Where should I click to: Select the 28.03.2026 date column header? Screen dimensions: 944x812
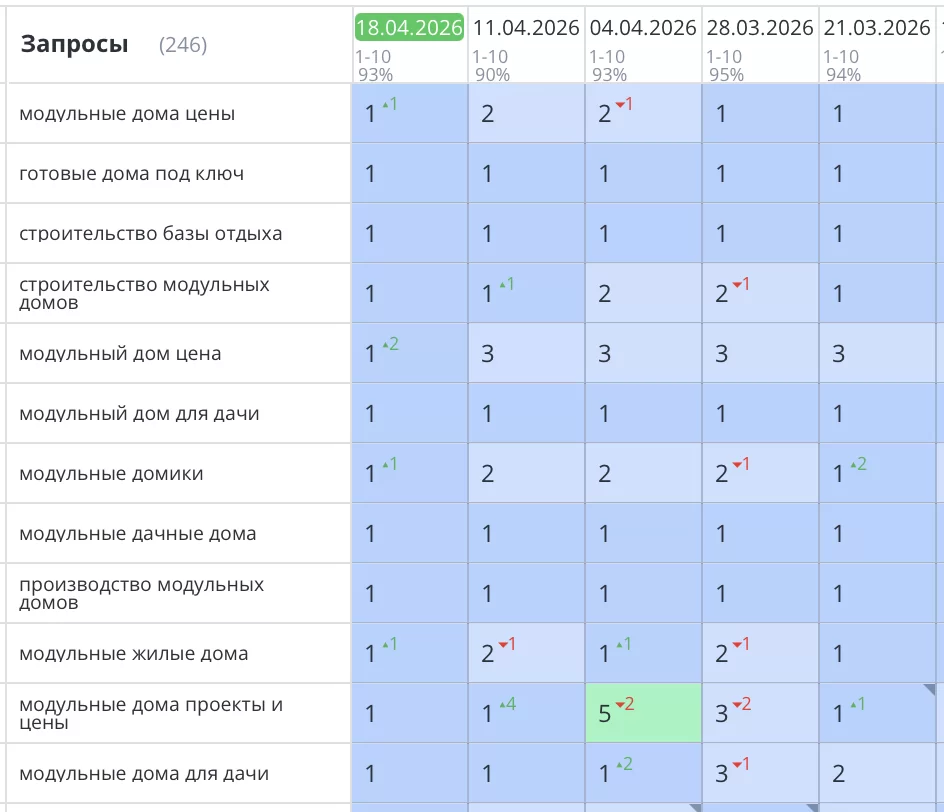click(x=760, y=28)
